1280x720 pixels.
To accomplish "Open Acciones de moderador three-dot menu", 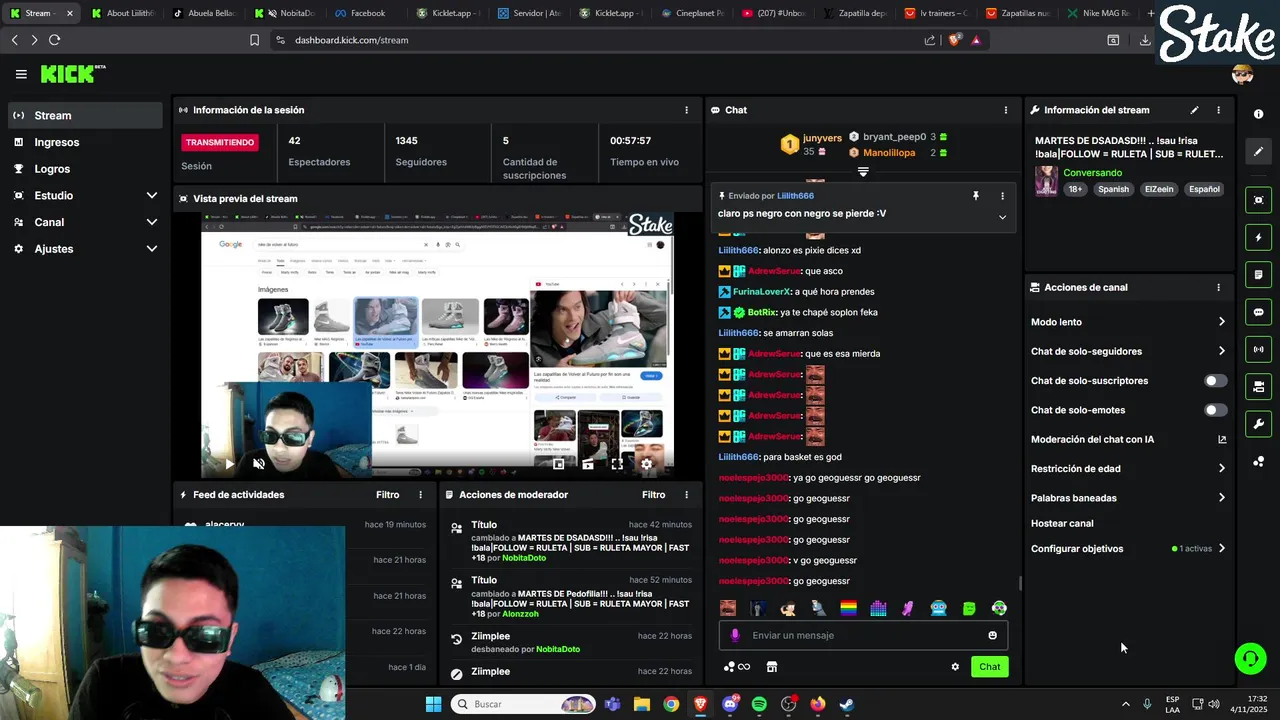I will 686,495.
